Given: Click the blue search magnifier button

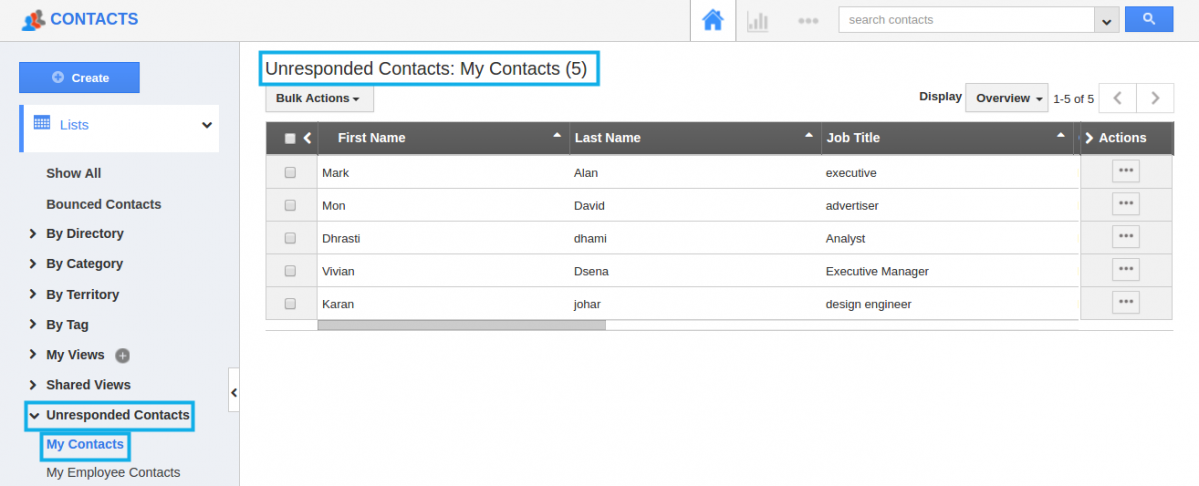Looking at the screenshot, I should coord(1149,19).
